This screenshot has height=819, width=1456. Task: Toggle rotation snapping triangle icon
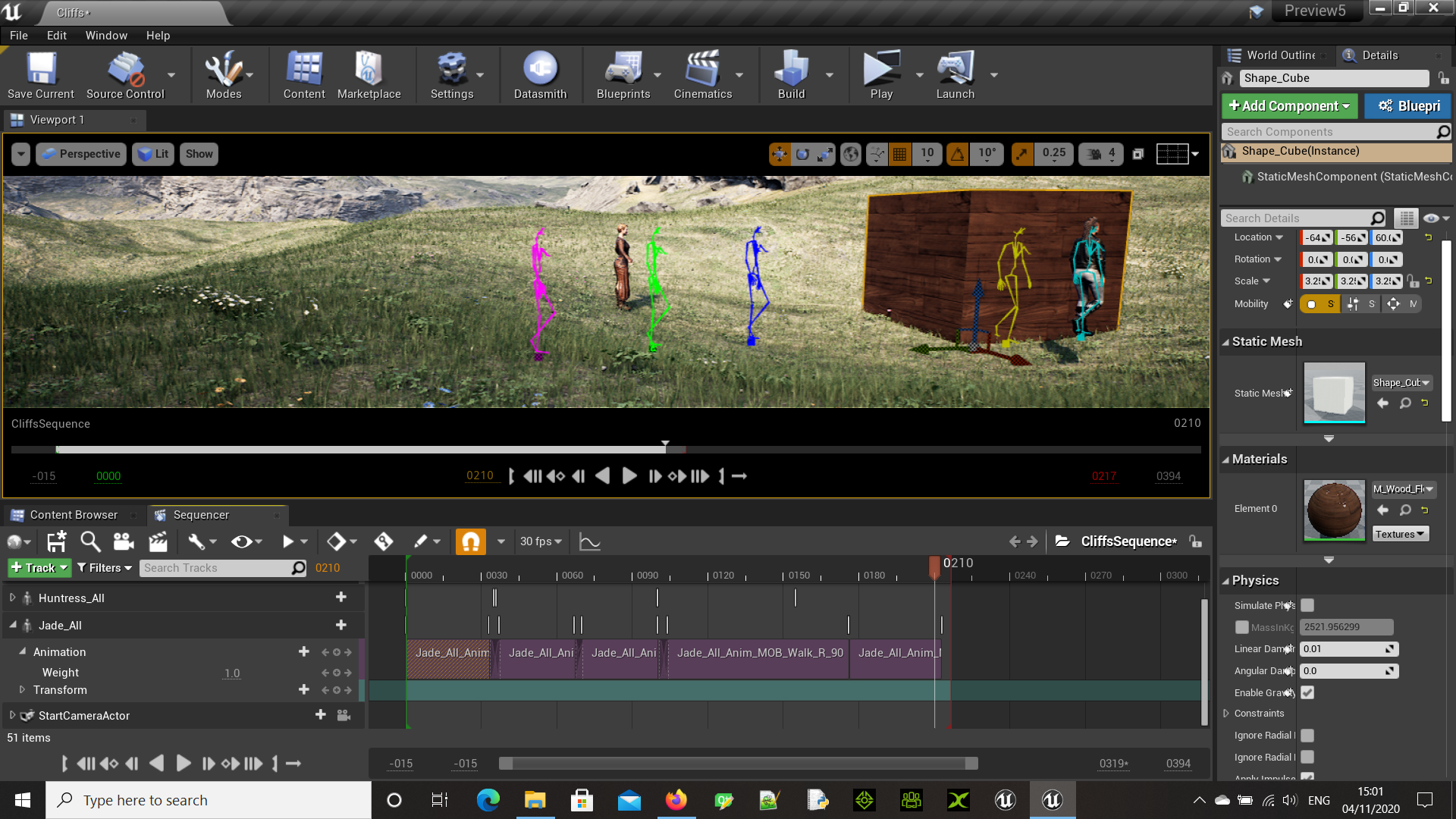(x=958, y=154)
